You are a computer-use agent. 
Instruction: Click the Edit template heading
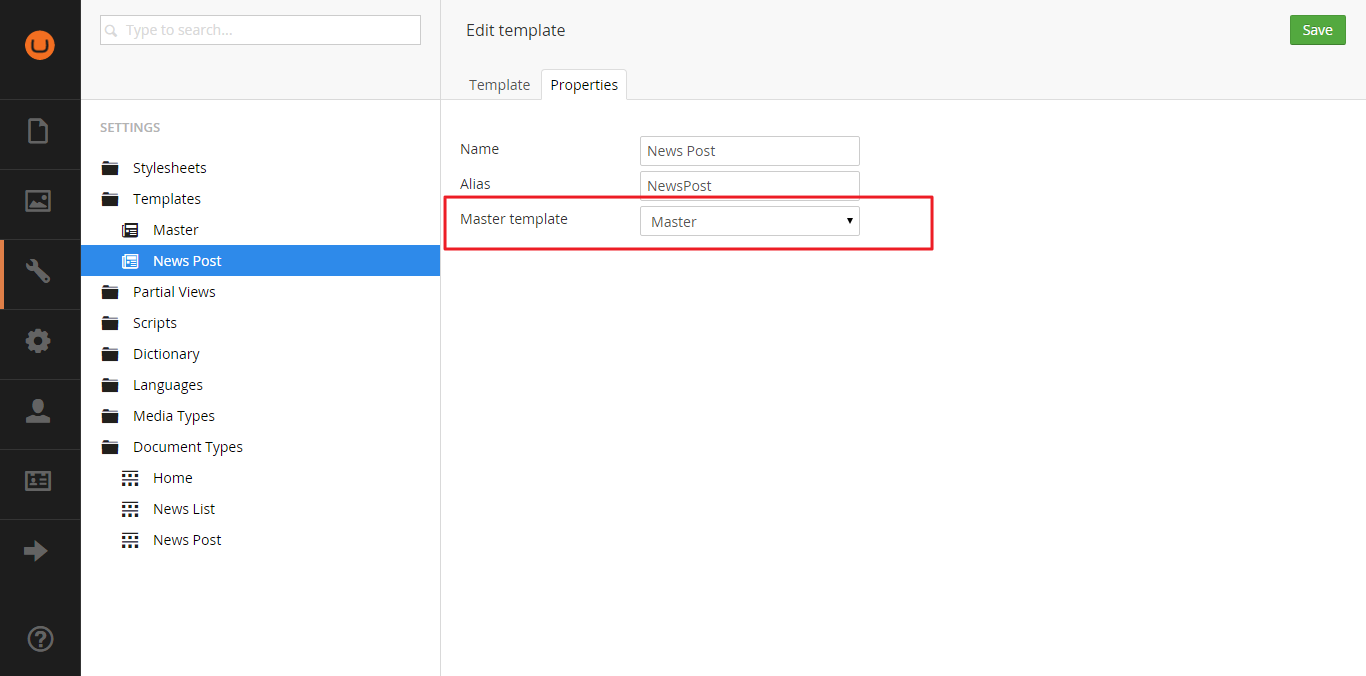[516, 30]
